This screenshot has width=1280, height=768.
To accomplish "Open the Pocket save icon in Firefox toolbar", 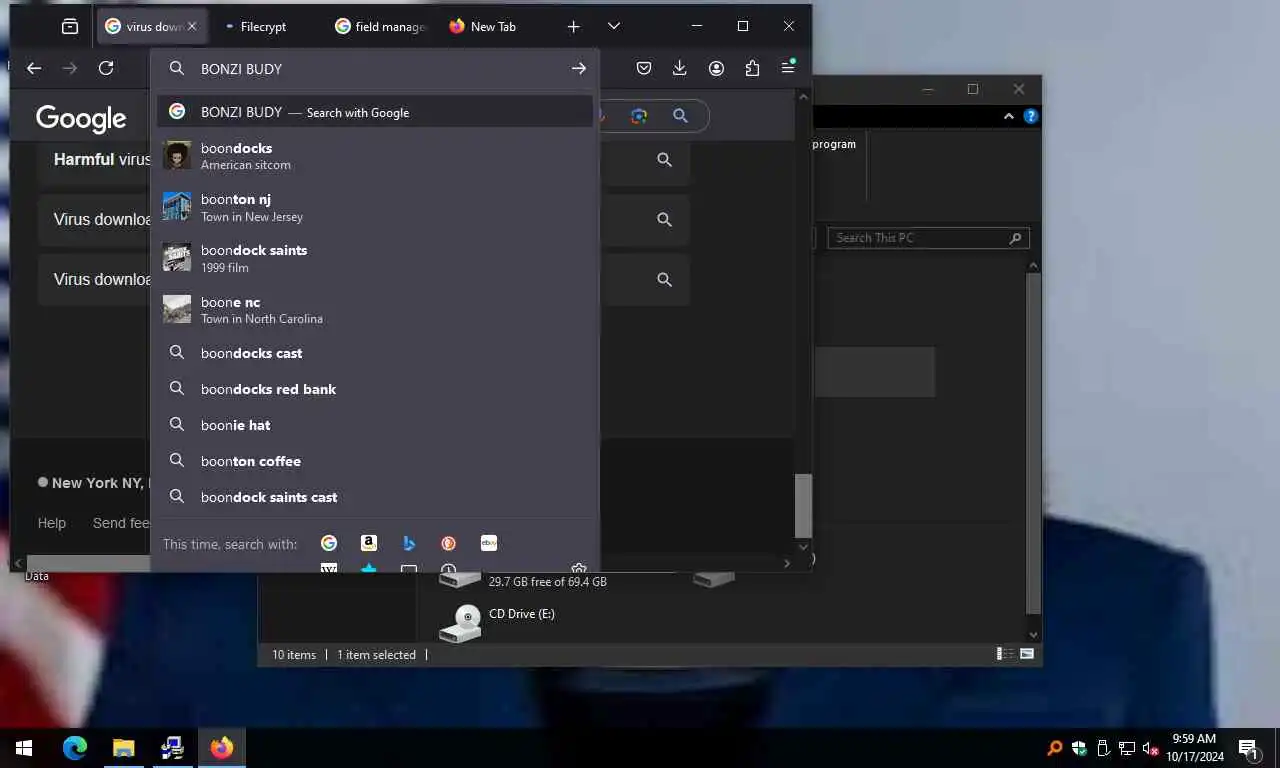I will 644,68.
